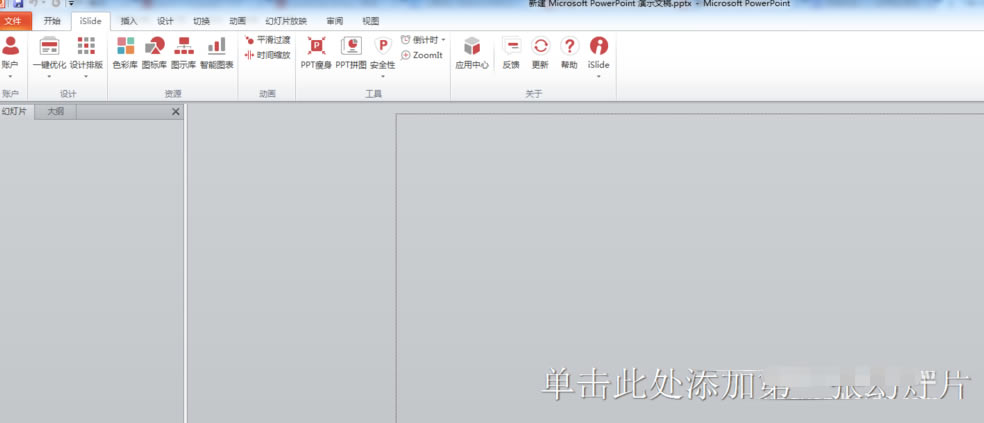
Task: Open the 帮助 help icon
Action: tap(569, 52)
